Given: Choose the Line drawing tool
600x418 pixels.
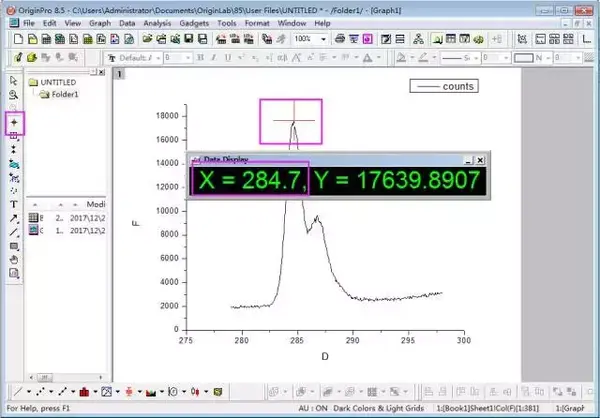Looking at the screenshot, I should 14,232.
